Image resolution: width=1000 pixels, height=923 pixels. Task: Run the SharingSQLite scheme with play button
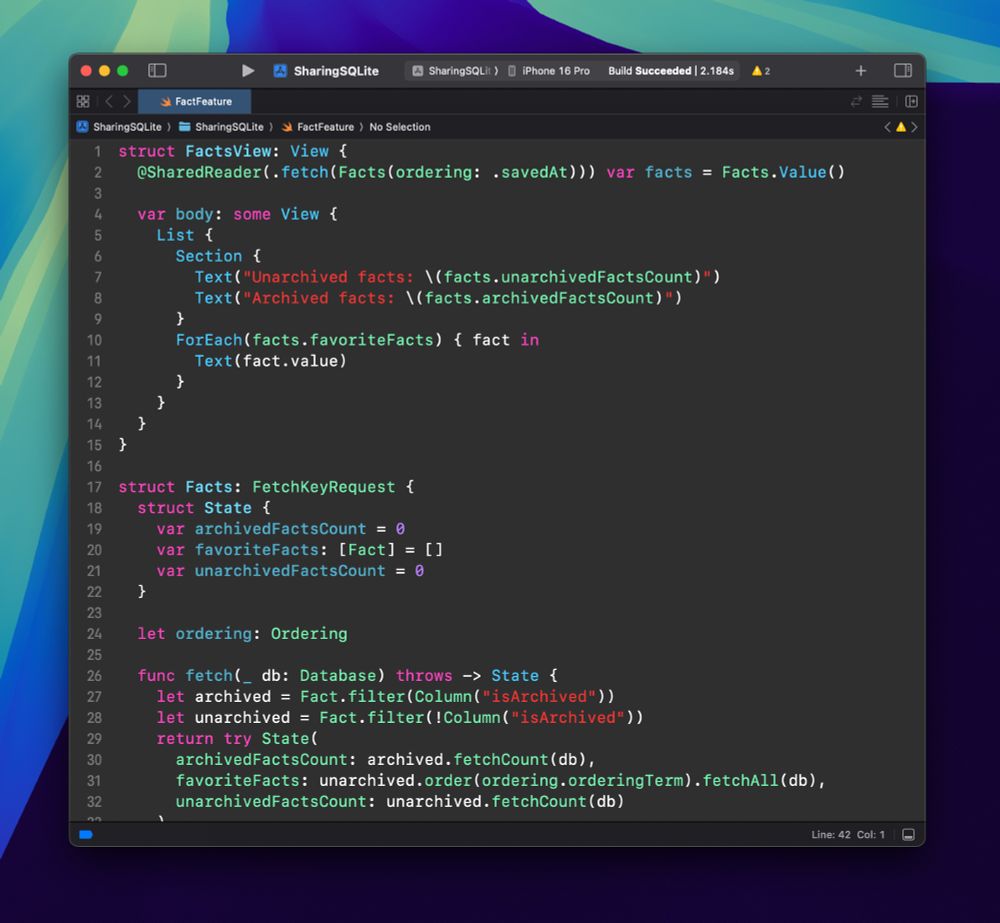click(248, 71)
